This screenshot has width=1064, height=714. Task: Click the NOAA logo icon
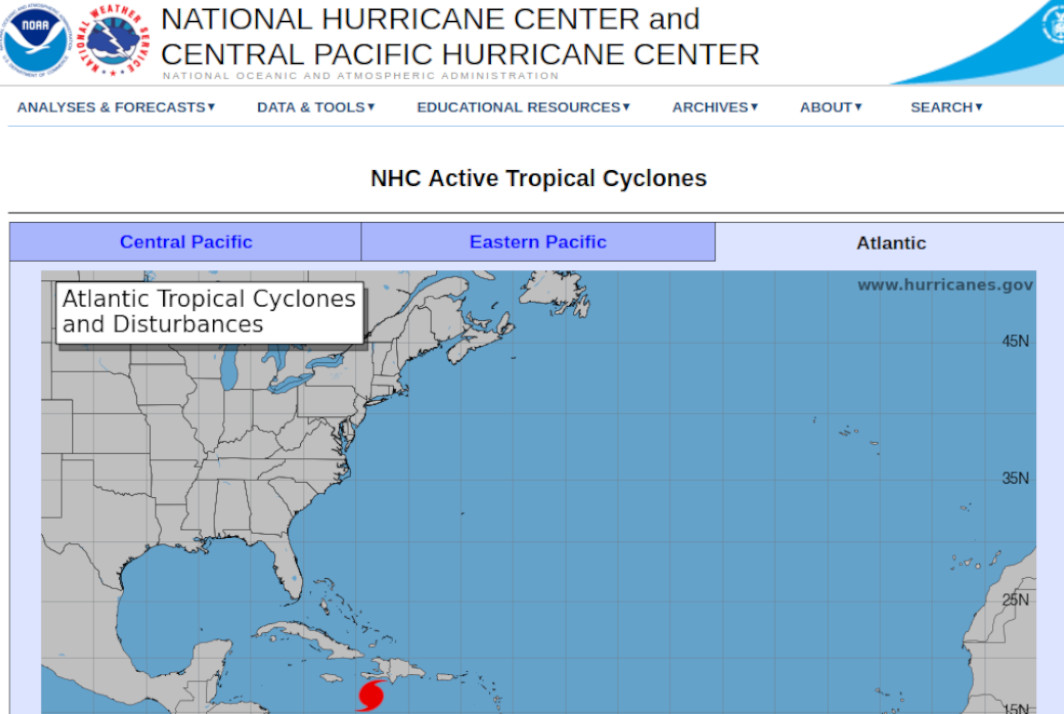pyautogui.click(x=35, y=41)
